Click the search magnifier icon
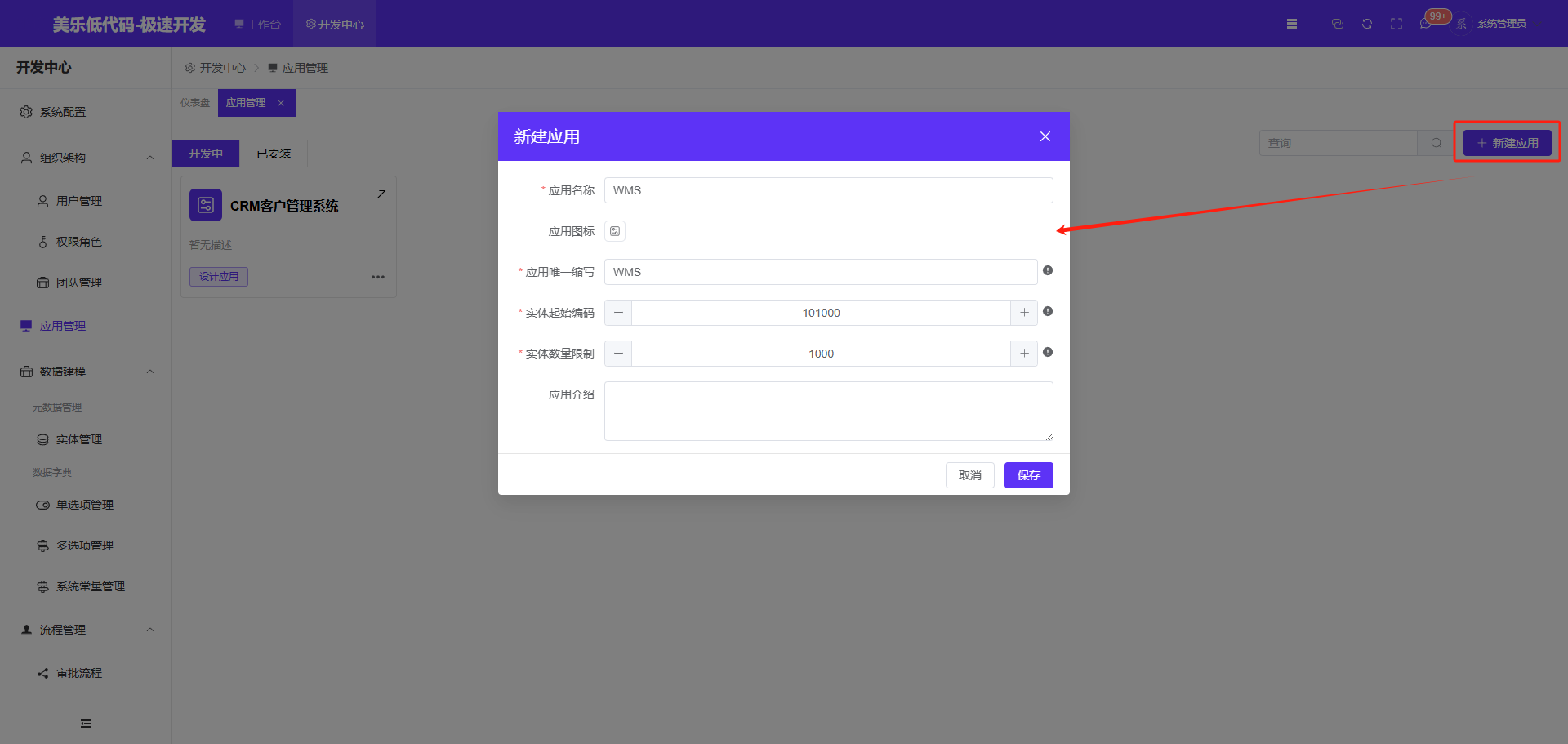1568x744 pixels. (1436, 143)
